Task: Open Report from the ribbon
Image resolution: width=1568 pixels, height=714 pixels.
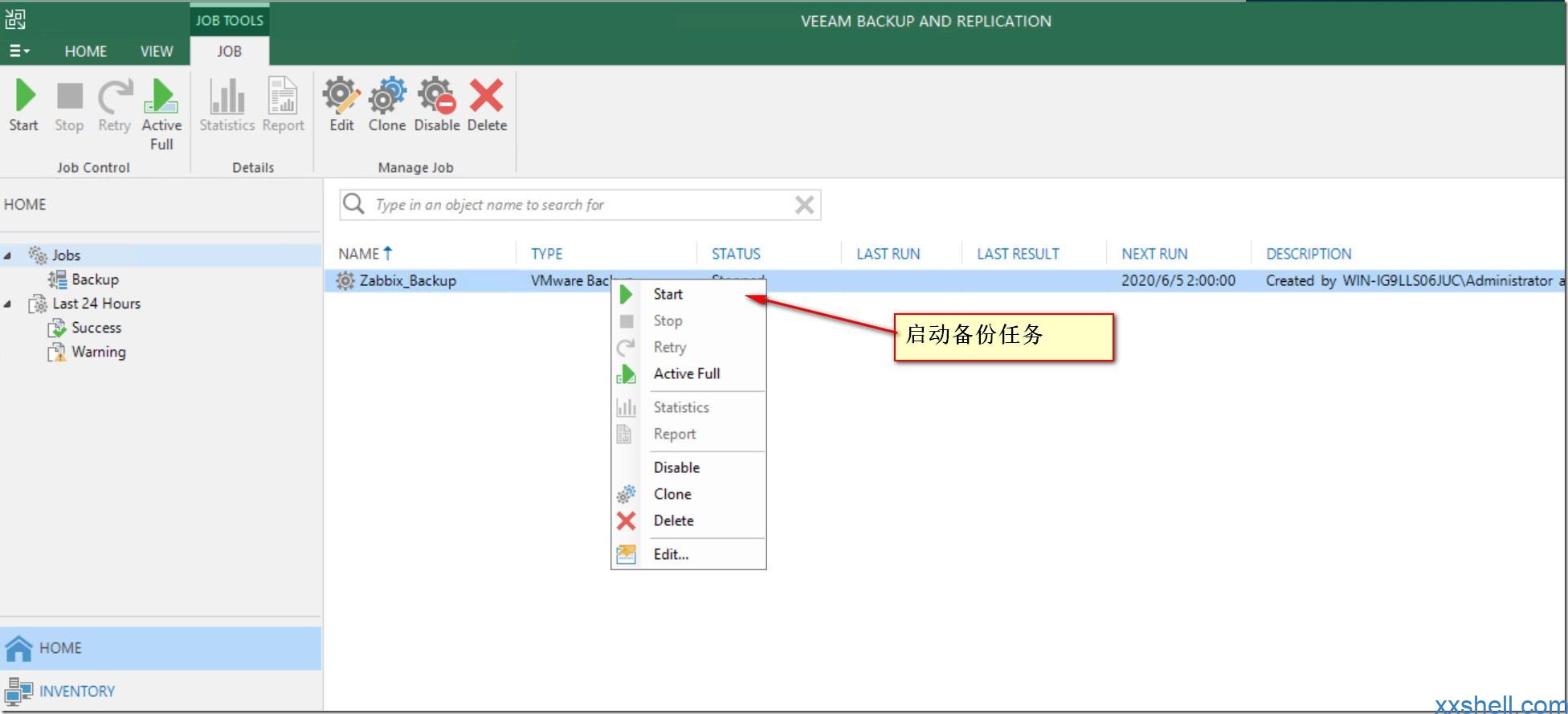Action: point(283,105)
